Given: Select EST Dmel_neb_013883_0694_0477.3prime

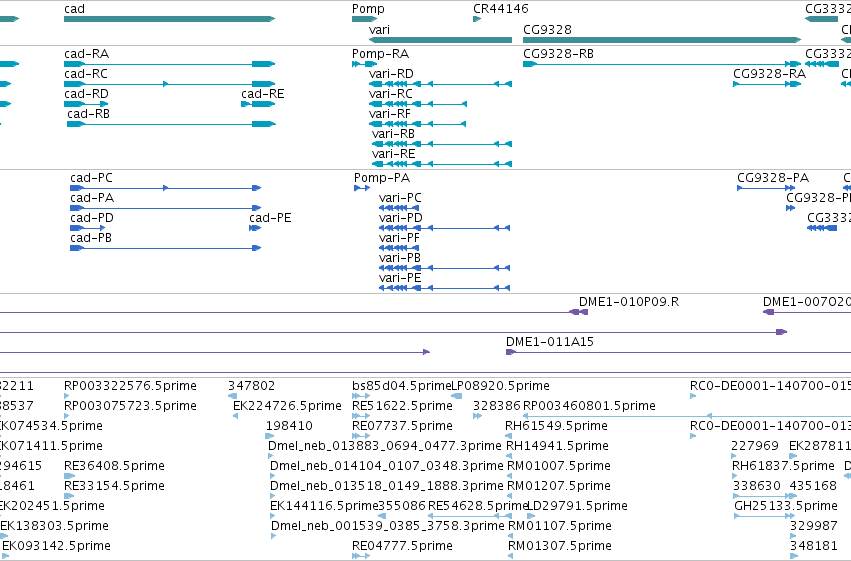Looking at the screenshot, I should (x=271, y=456).
